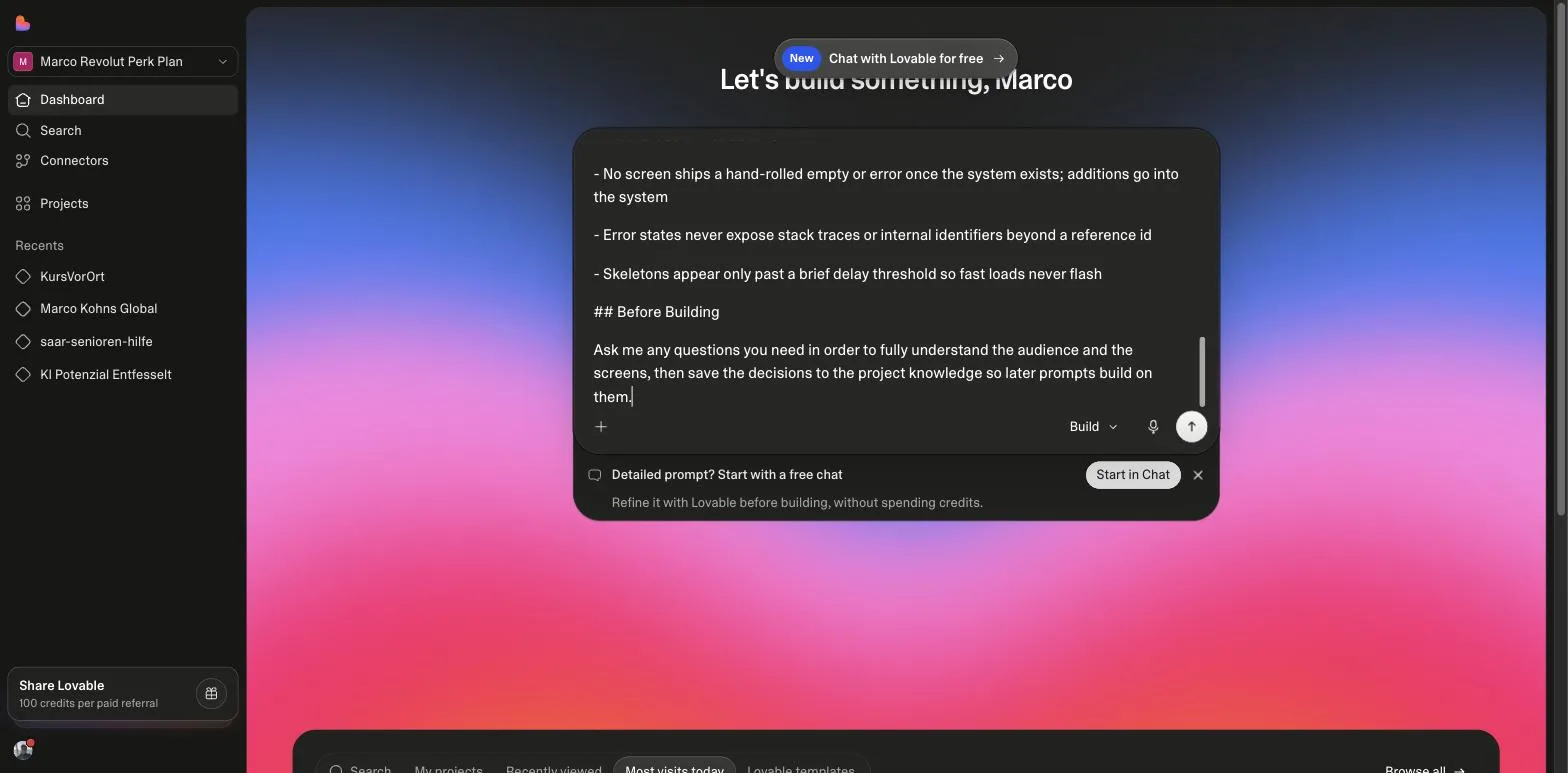Click the diamond icon next to KursVorOrt
1568x773 pixels.
pos(23,276)
